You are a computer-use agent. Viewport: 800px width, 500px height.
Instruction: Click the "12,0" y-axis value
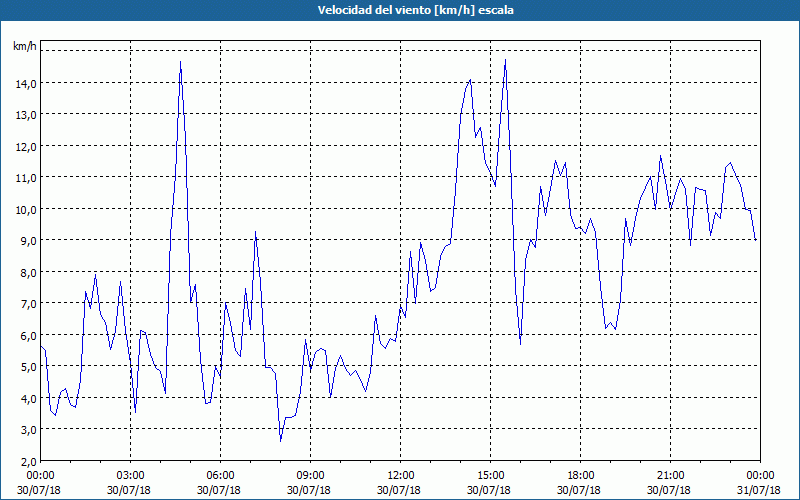click(26, 147)
